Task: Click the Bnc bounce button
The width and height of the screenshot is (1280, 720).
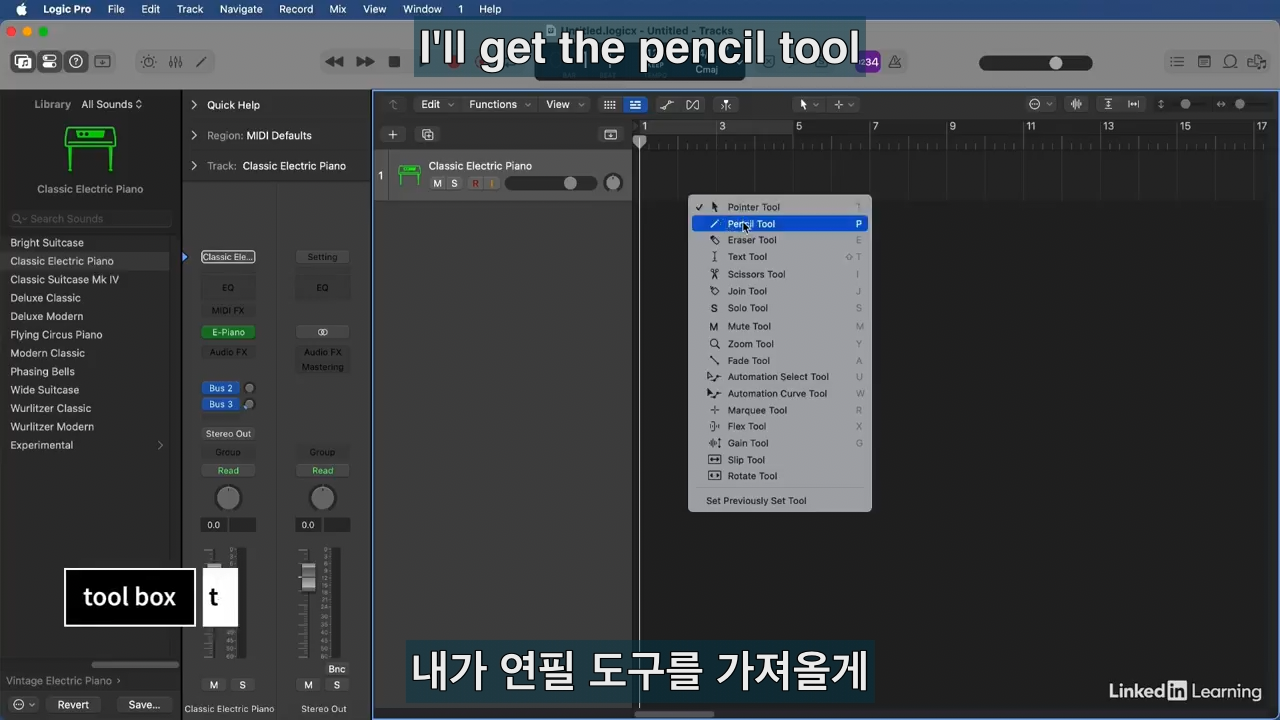Action: click(337, 669)
